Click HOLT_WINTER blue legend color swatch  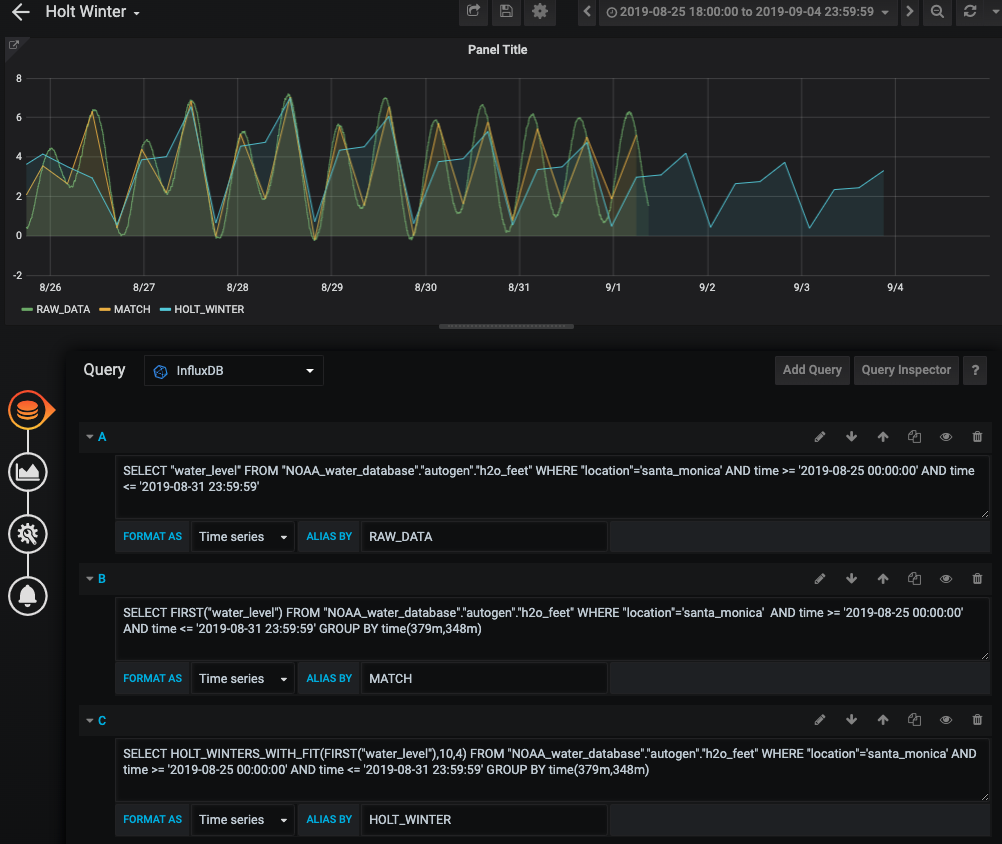166,309
